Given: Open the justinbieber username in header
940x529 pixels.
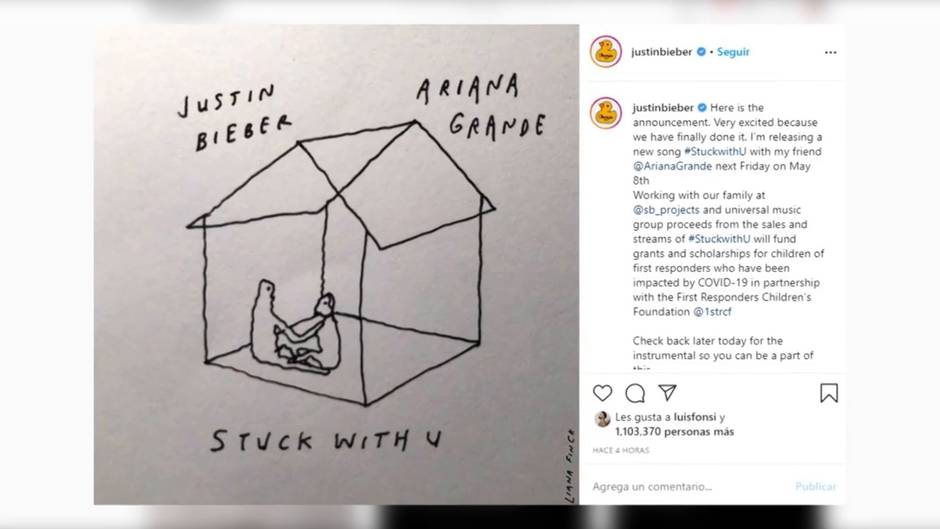Looking at the screenshot, I should [662, 52].
